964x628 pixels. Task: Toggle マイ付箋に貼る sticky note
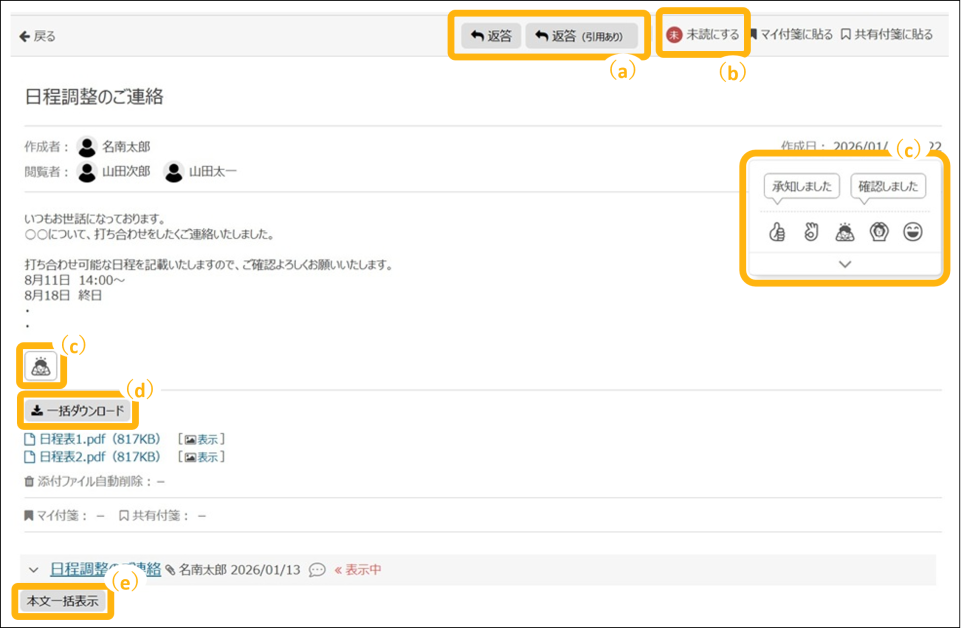pyautogui.click(x=791, y=35)
